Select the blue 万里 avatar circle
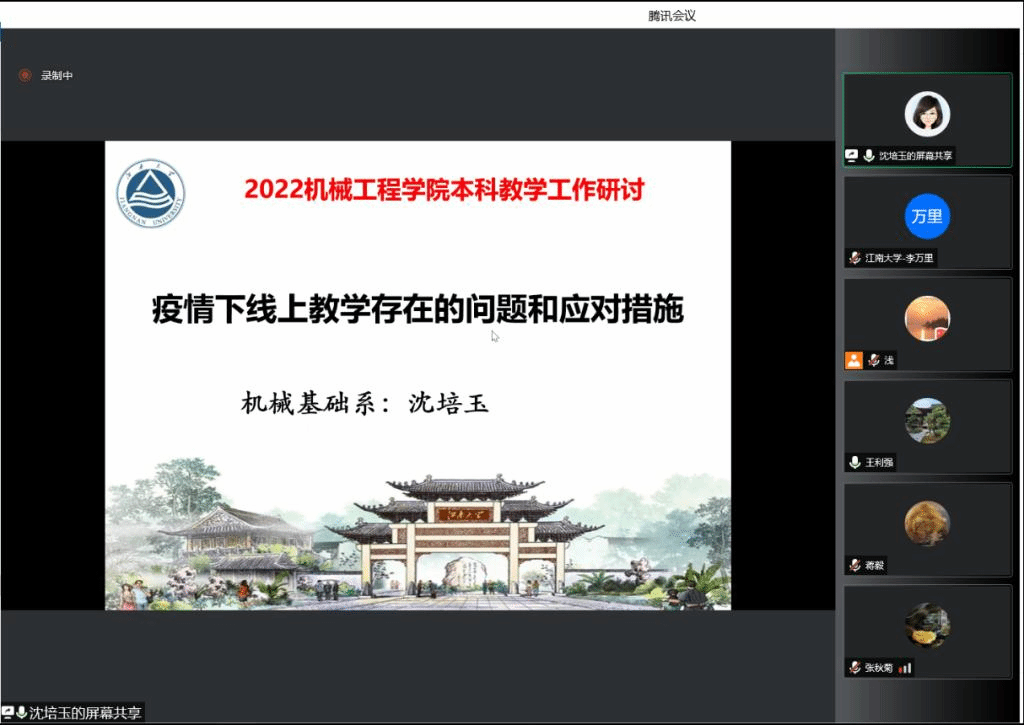Screen dimensions: 1024x725 click(x=927, y=216)
